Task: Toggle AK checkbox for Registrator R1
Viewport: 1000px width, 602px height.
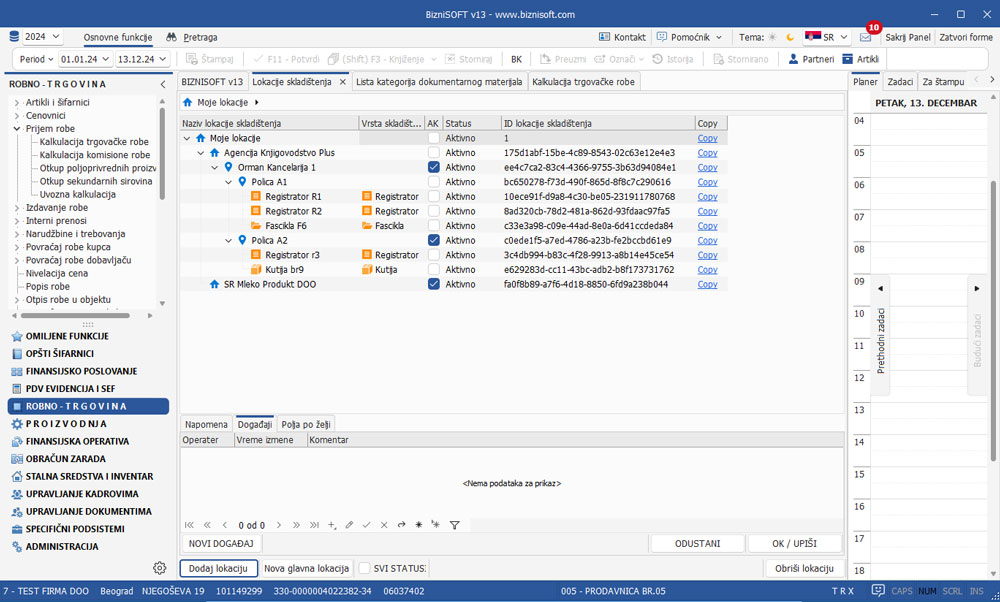Action: point(433,197)
